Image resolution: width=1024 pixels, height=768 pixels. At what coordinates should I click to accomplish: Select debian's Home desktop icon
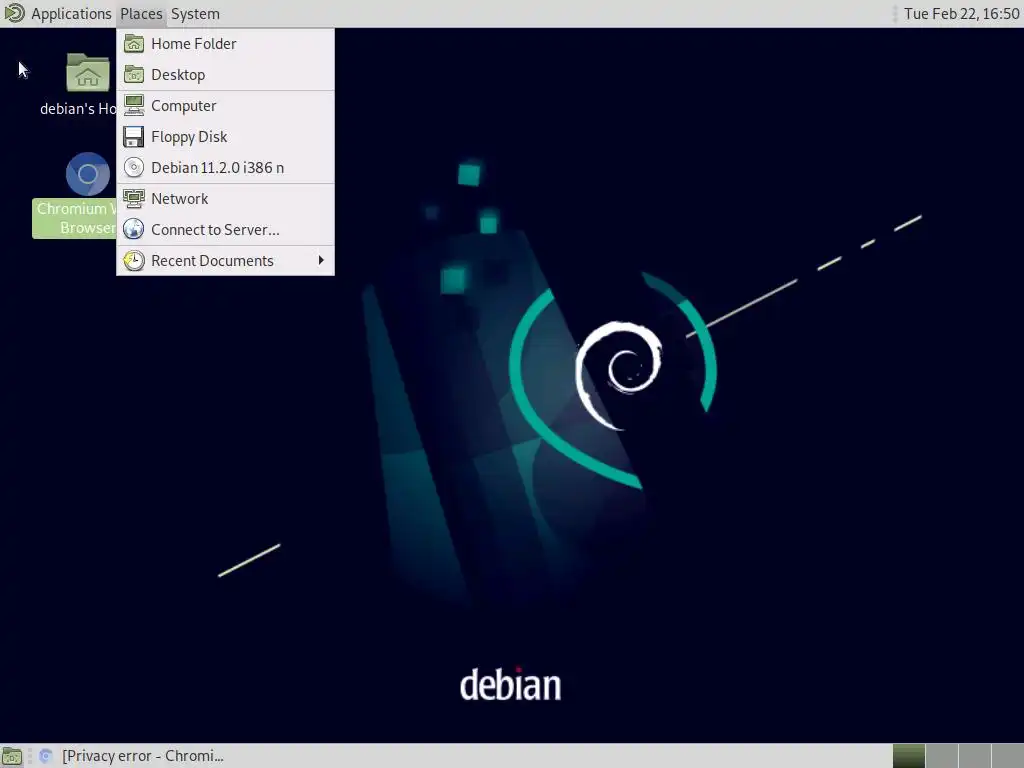pyautogui.click(x=88, y=73)
